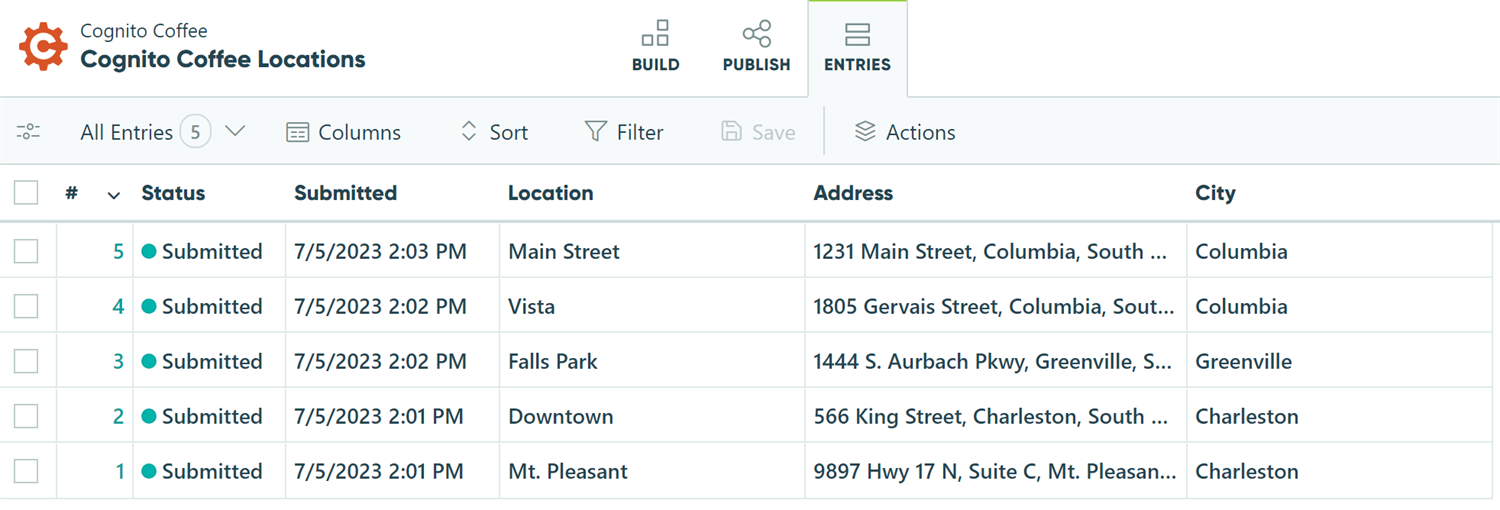Check the Mt. Pleasant entry box
Image resolution: width=1500 pixels, height=510 pixels.
[x=26, y=471]
